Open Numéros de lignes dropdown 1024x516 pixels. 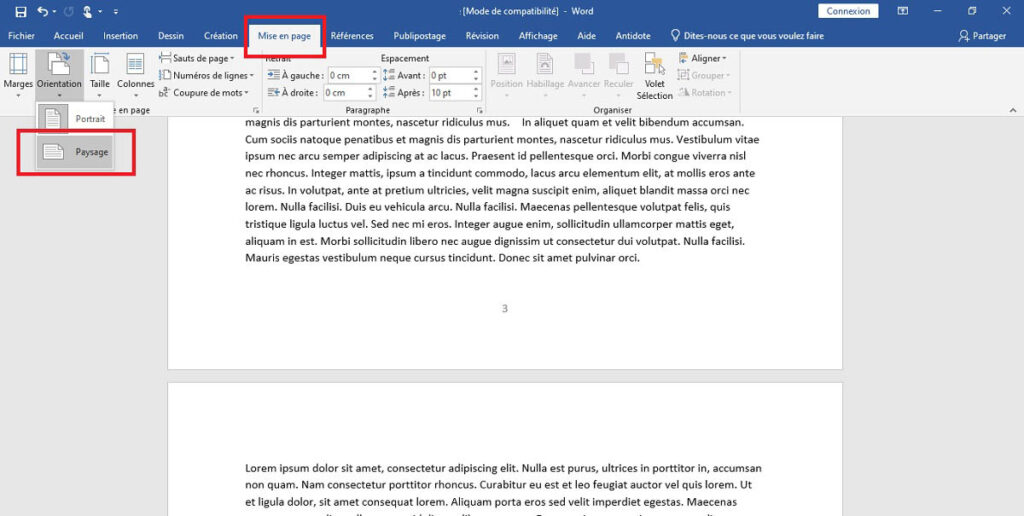(207, 75)
